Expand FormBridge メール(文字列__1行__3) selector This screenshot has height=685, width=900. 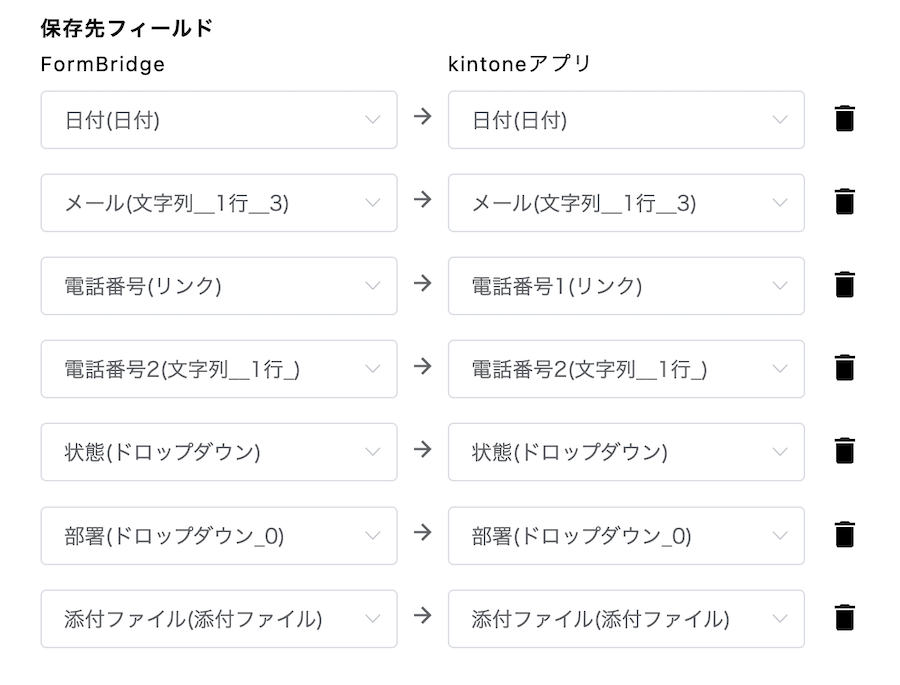tap(219, 203)
